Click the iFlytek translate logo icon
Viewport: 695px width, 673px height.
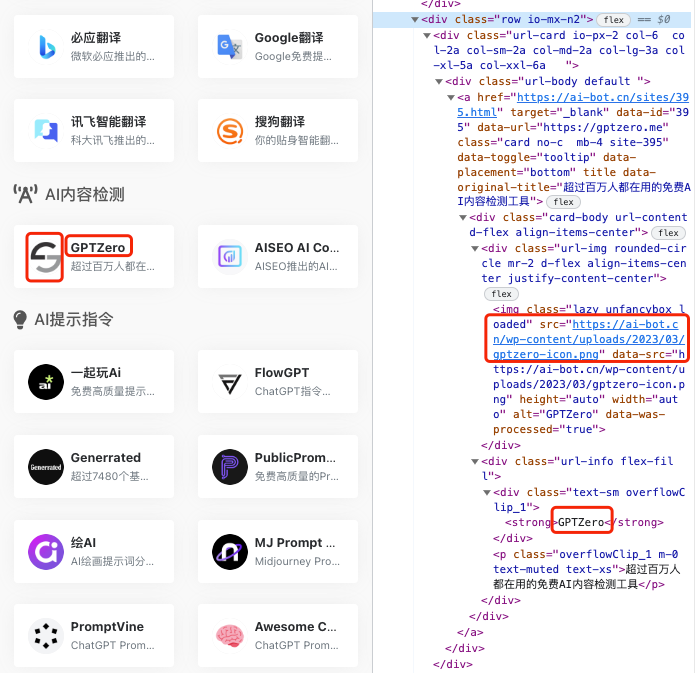(46, 131)
